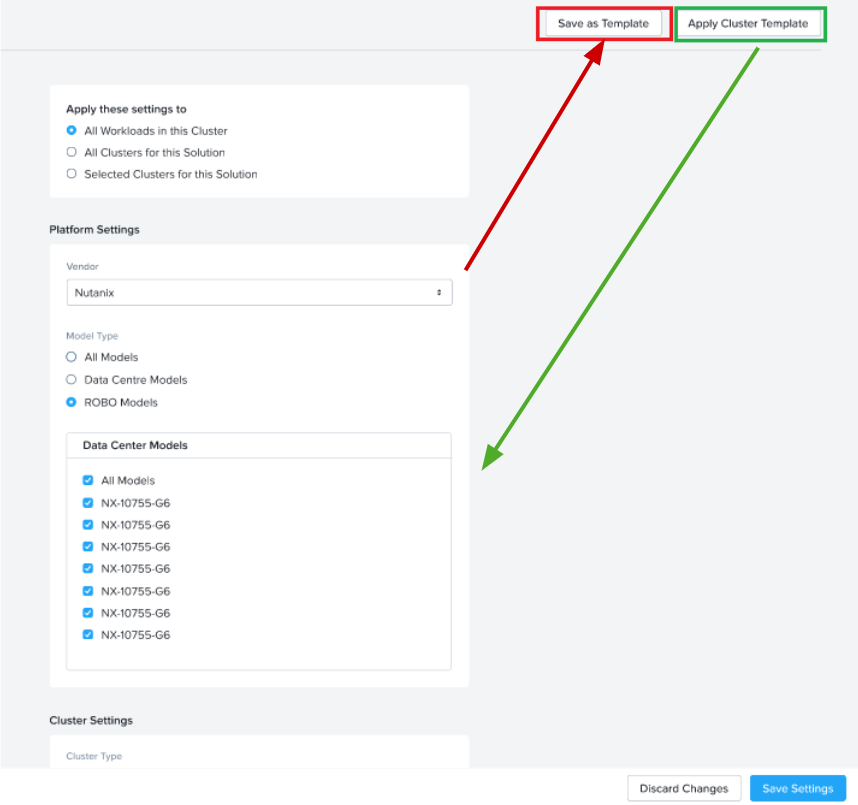
Task: Toggle the All Models checkbox in Data Center Models
Action: tap(88, 480)
